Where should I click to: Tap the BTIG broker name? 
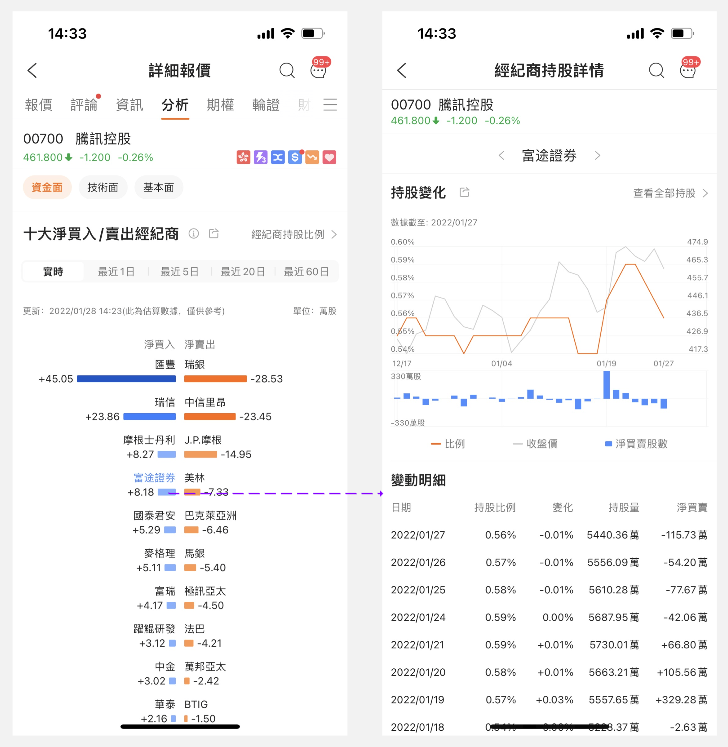click(x=196, y=704)
